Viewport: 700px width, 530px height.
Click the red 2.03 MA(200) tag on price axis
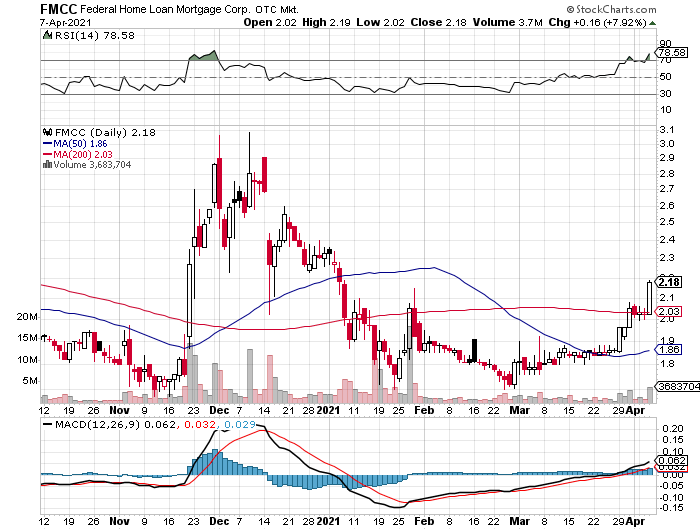[669, 312]
